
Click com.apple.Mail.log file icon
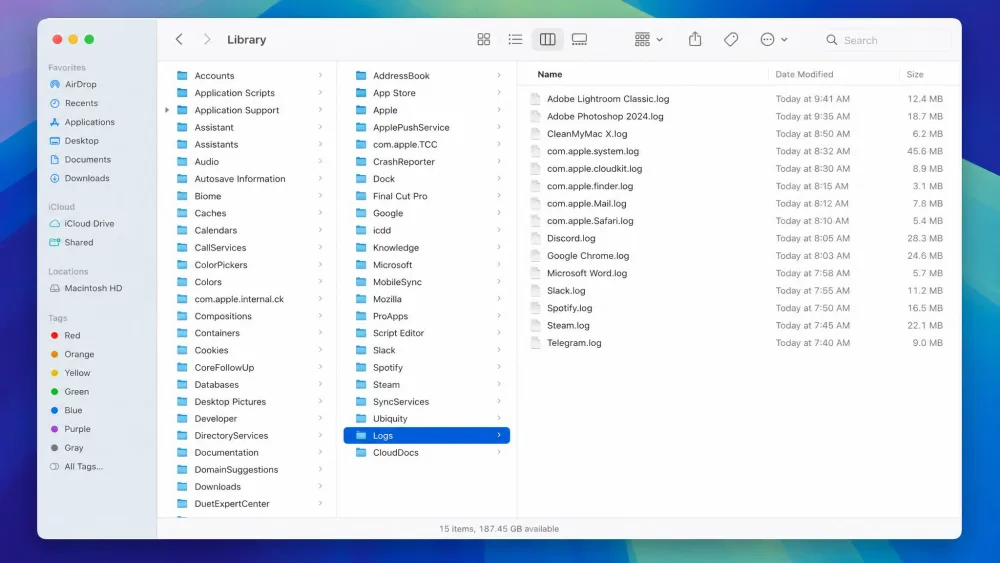[535, 203]
